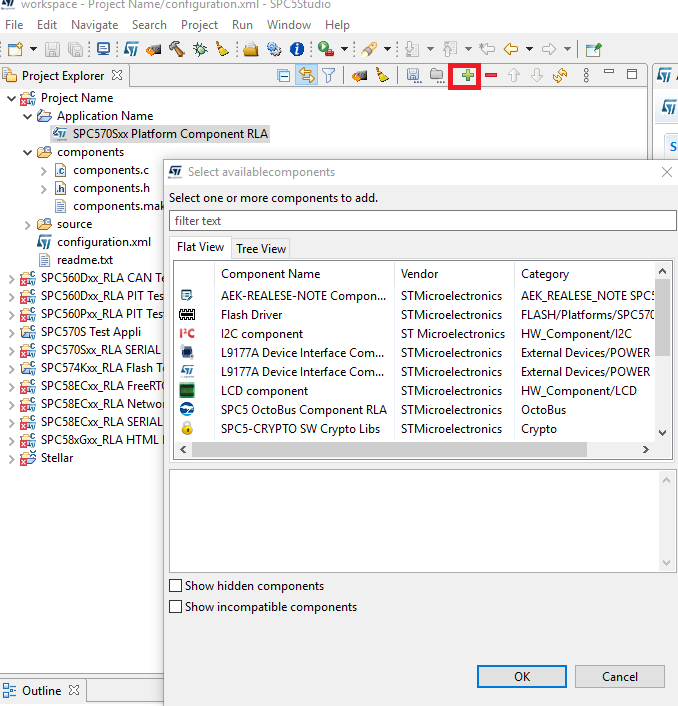Click the briefcase icon in main toolbar
The image size is (678, 706).
coord(251,49)
